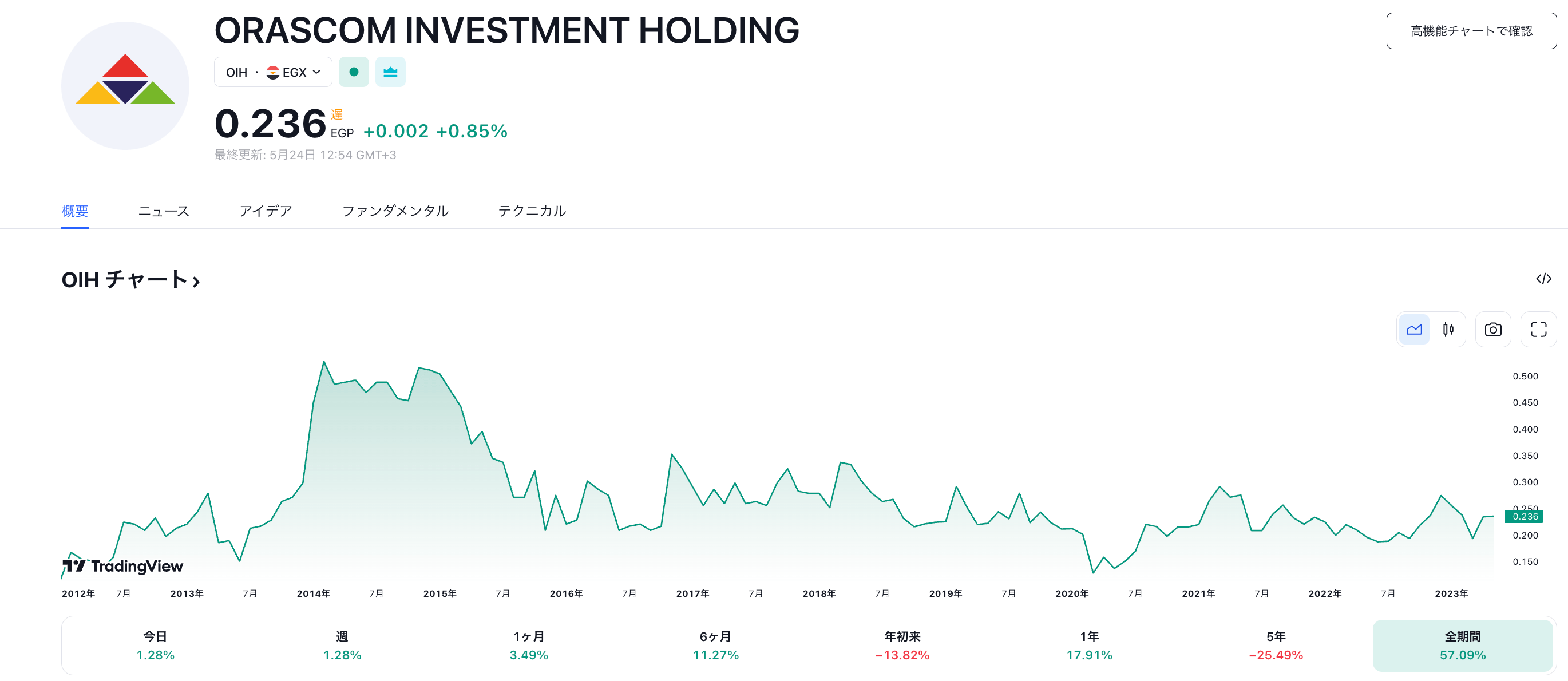This screenshot has height=681, width=1568.
Task: Select the 年初来 time range
Action: click(x=902, y=645)
